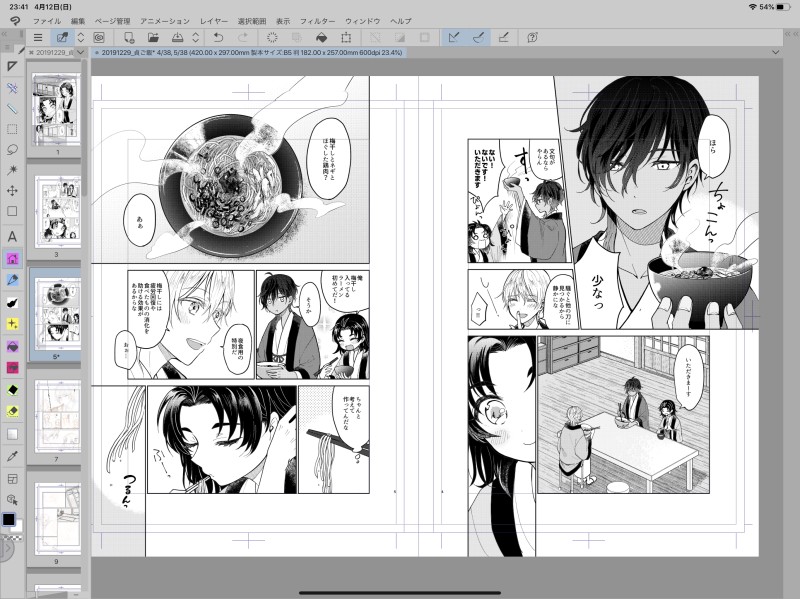Open 表示 menu
800x599 pixels.
click(x=283, y=21)
